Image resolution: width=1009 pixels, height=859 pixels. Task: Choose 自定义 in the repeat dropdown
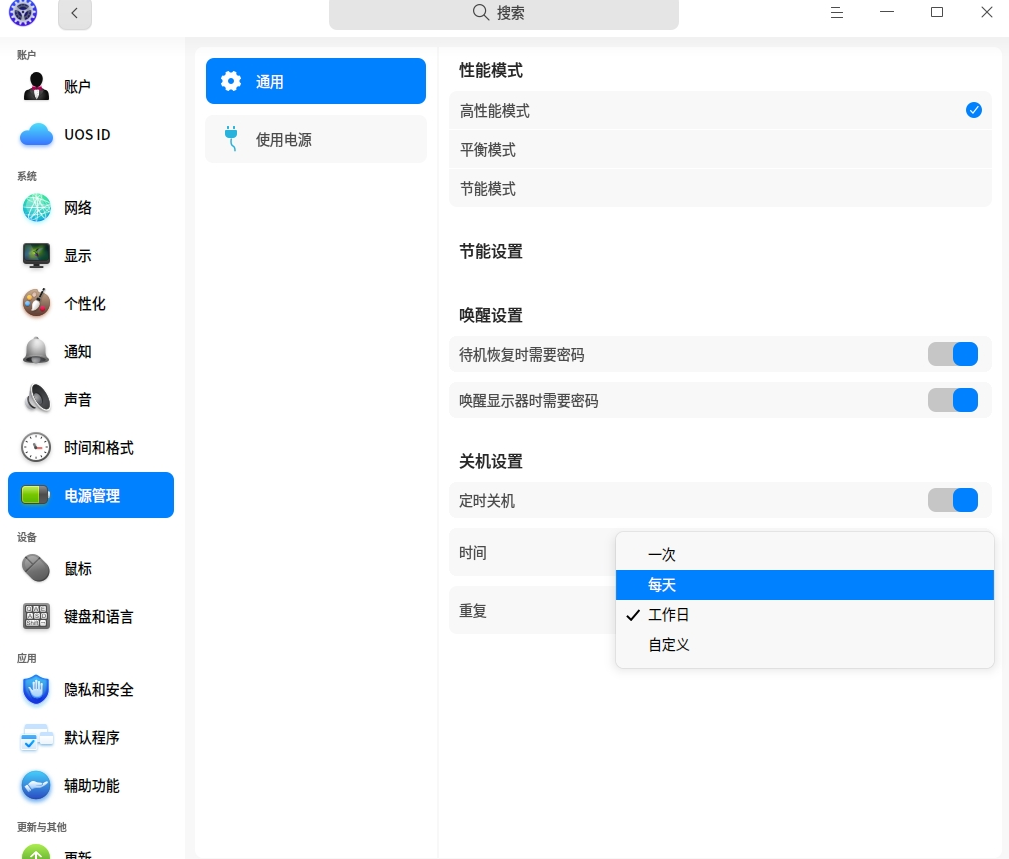coord(804,645)
